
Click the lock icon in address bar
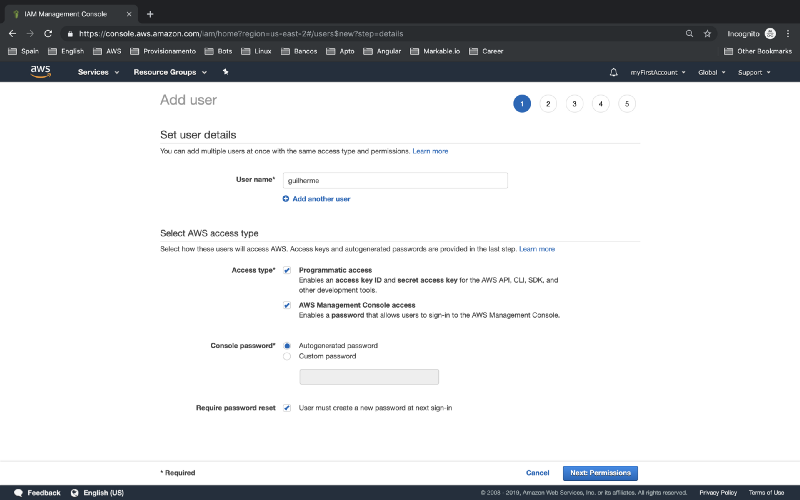click(x=70, y=34)
